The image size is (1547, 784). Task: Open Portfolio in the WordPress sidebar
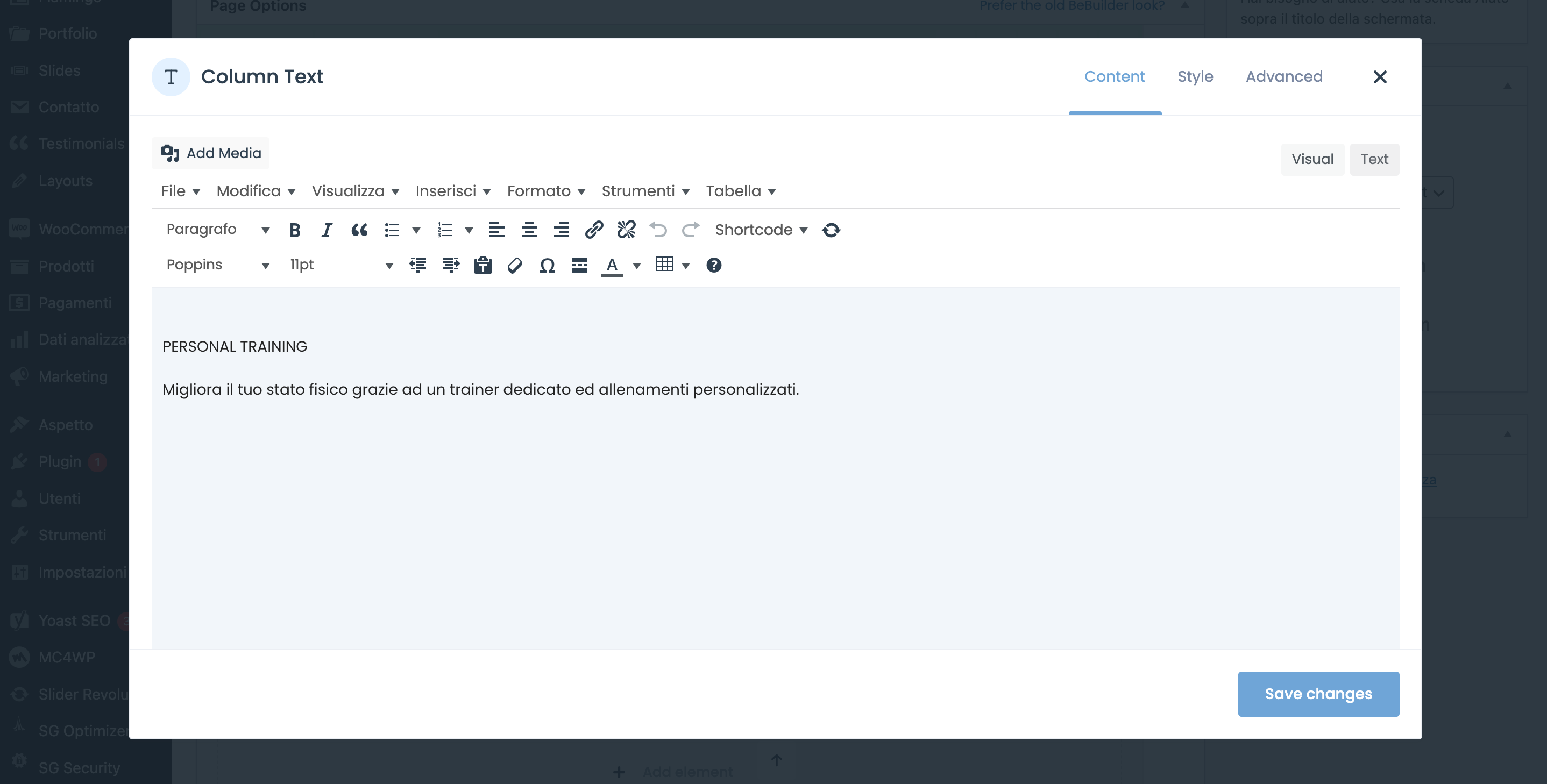pos(67,34)
